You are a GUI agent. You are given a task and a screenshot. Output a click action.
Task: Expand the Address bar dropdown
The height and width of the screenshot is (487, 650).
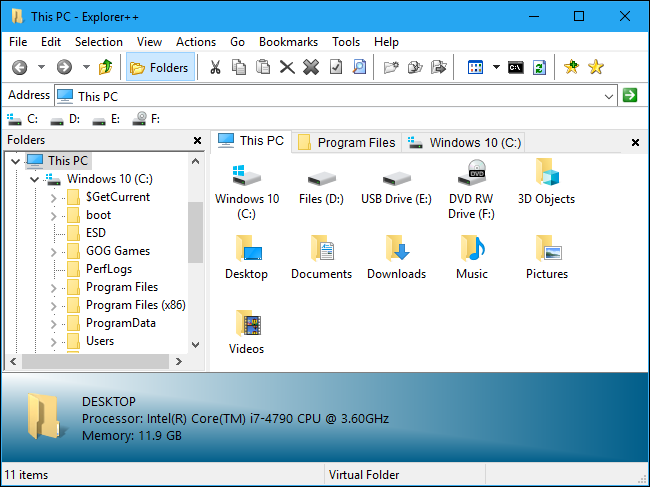point(609,97)
